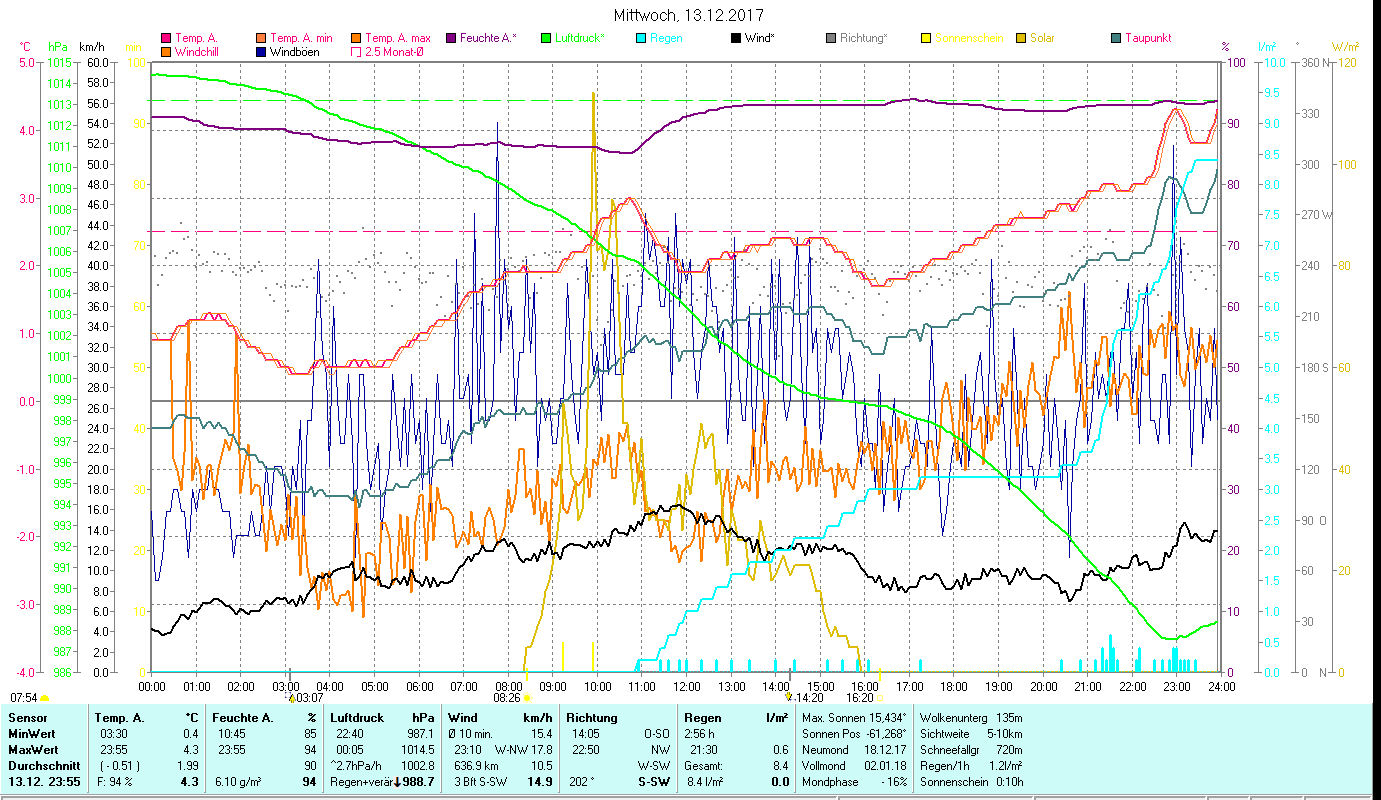Click the Wind table header
1381x800 pixels.
462,718
